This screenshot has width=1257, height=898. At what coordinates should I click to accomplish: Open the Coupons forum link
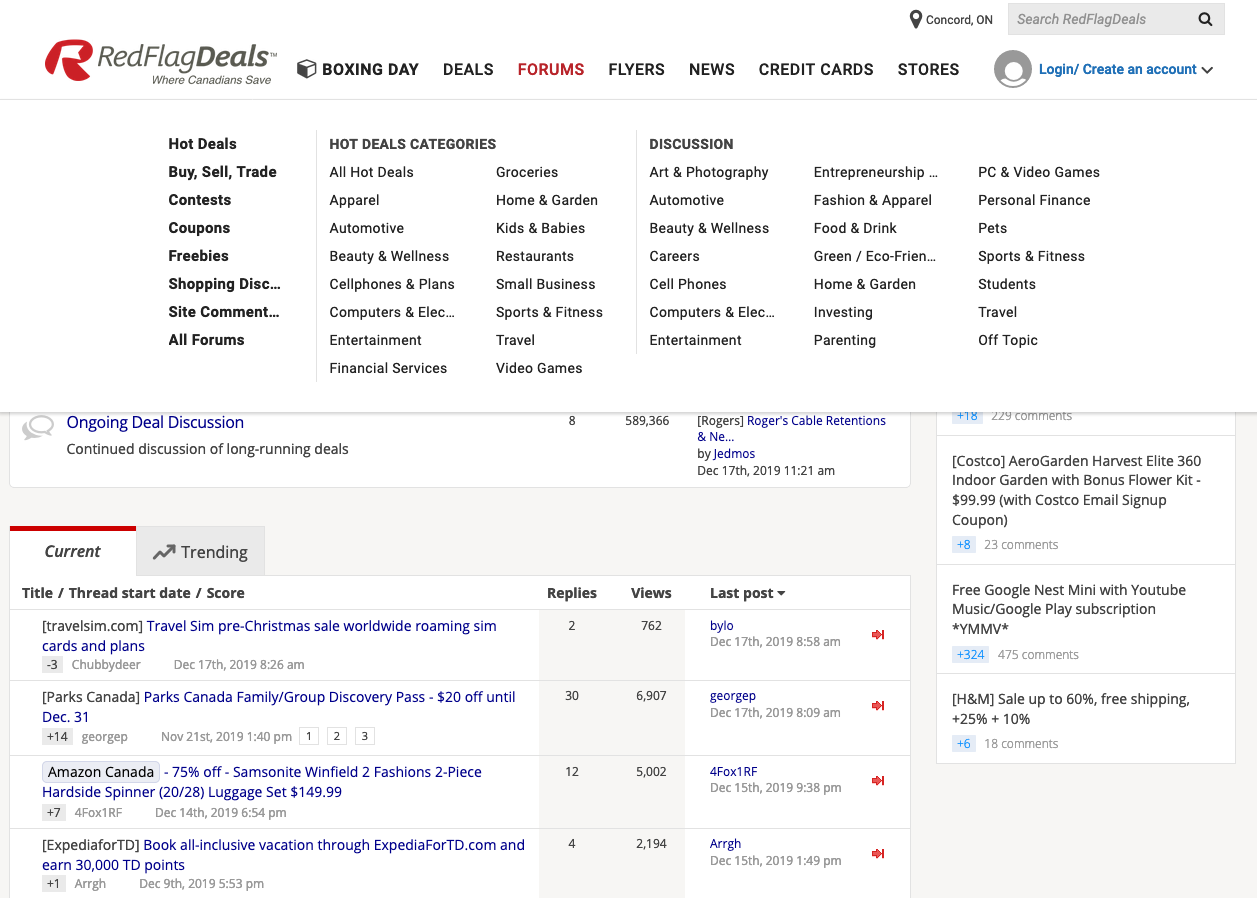(199, 228)
